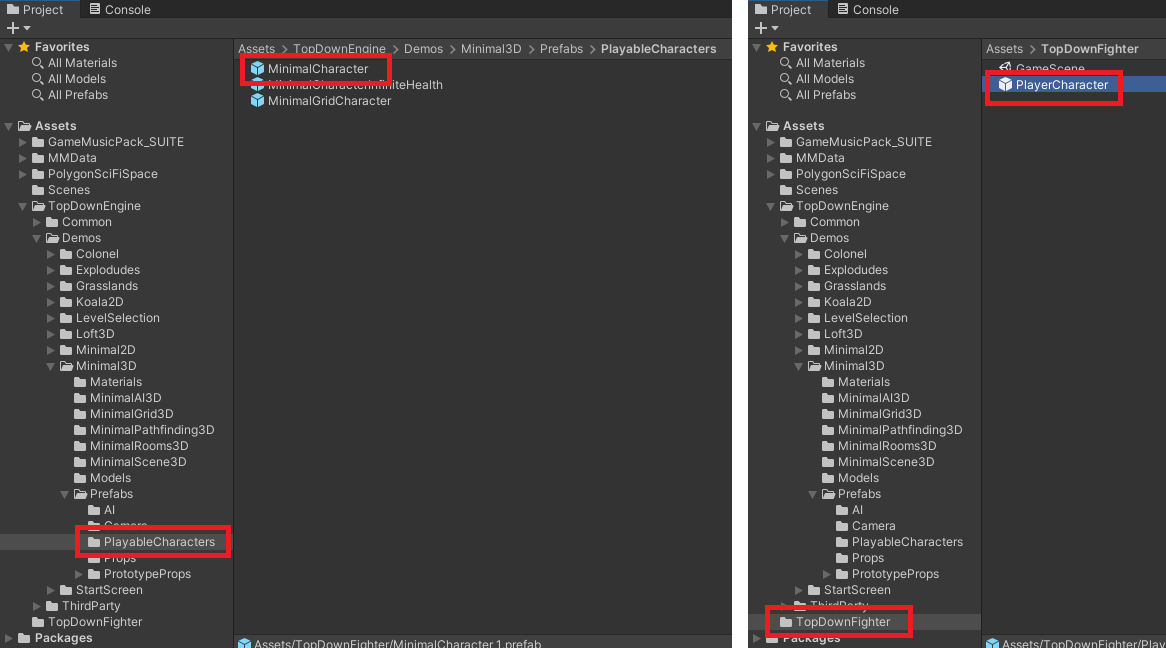This screenshot has width=1166, height=648.
Task: Select Props folder in right panel
Action: [860, 558]
